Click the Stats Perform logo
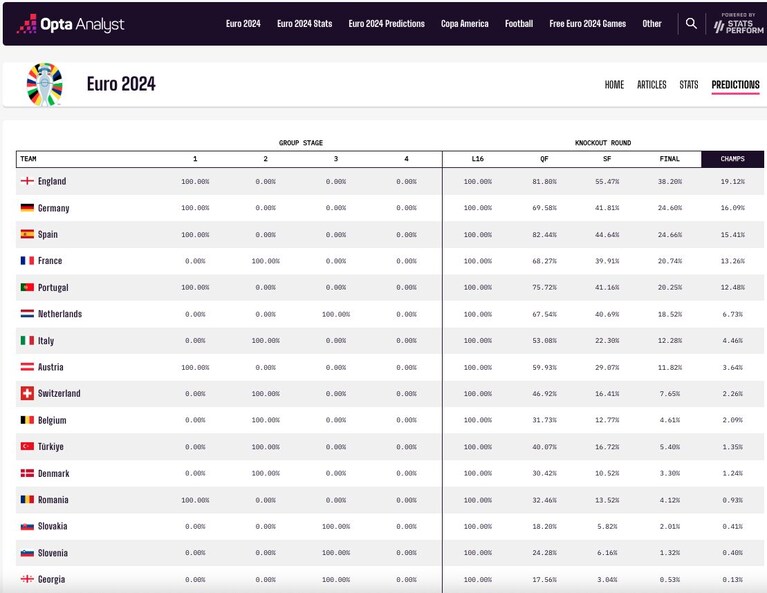 (738, 23)
